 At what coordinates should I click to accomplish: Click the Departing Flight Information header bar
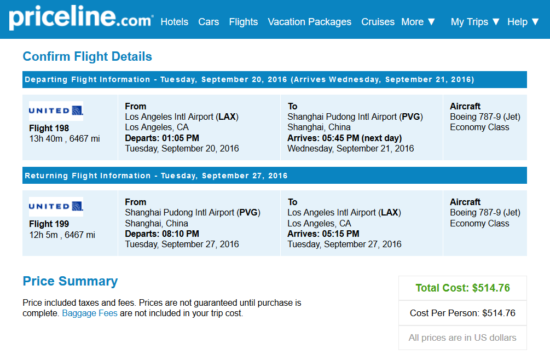(275, 80)
